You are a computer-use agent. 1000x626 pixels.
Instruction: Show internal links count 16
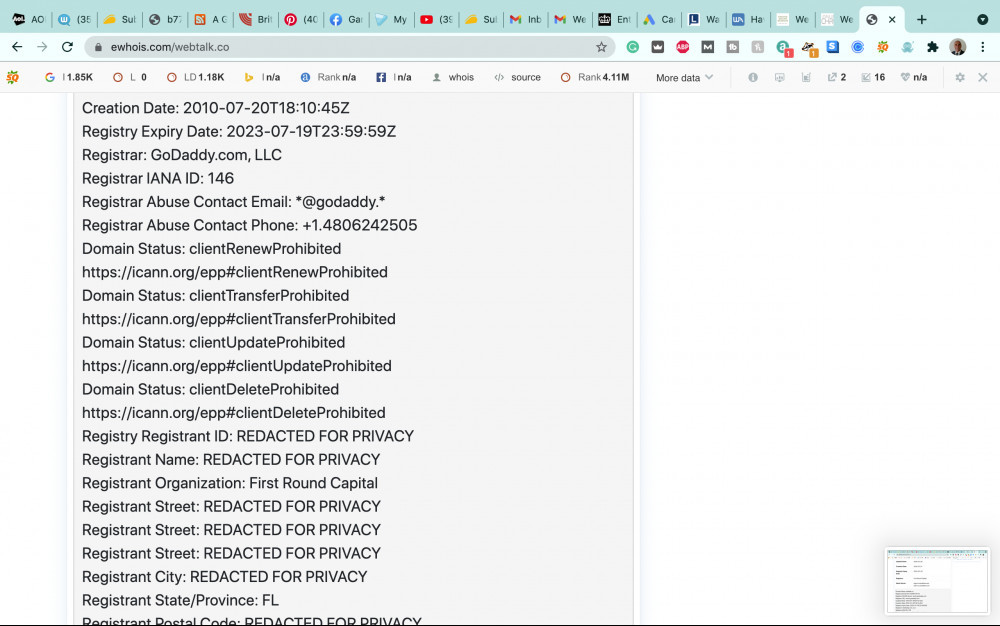873,77
